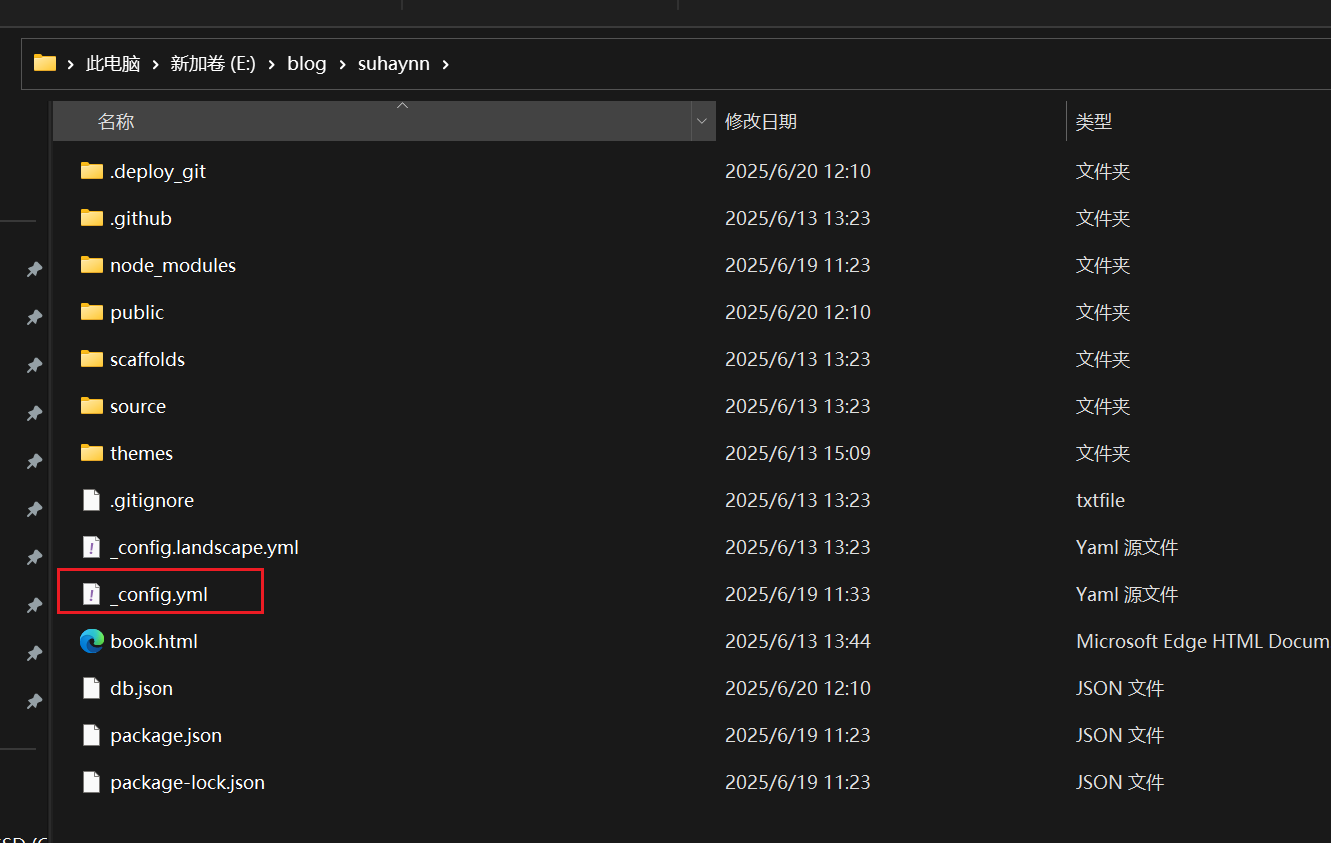Click the db.json file icon
1331x843 pixels.
(92, 688)
